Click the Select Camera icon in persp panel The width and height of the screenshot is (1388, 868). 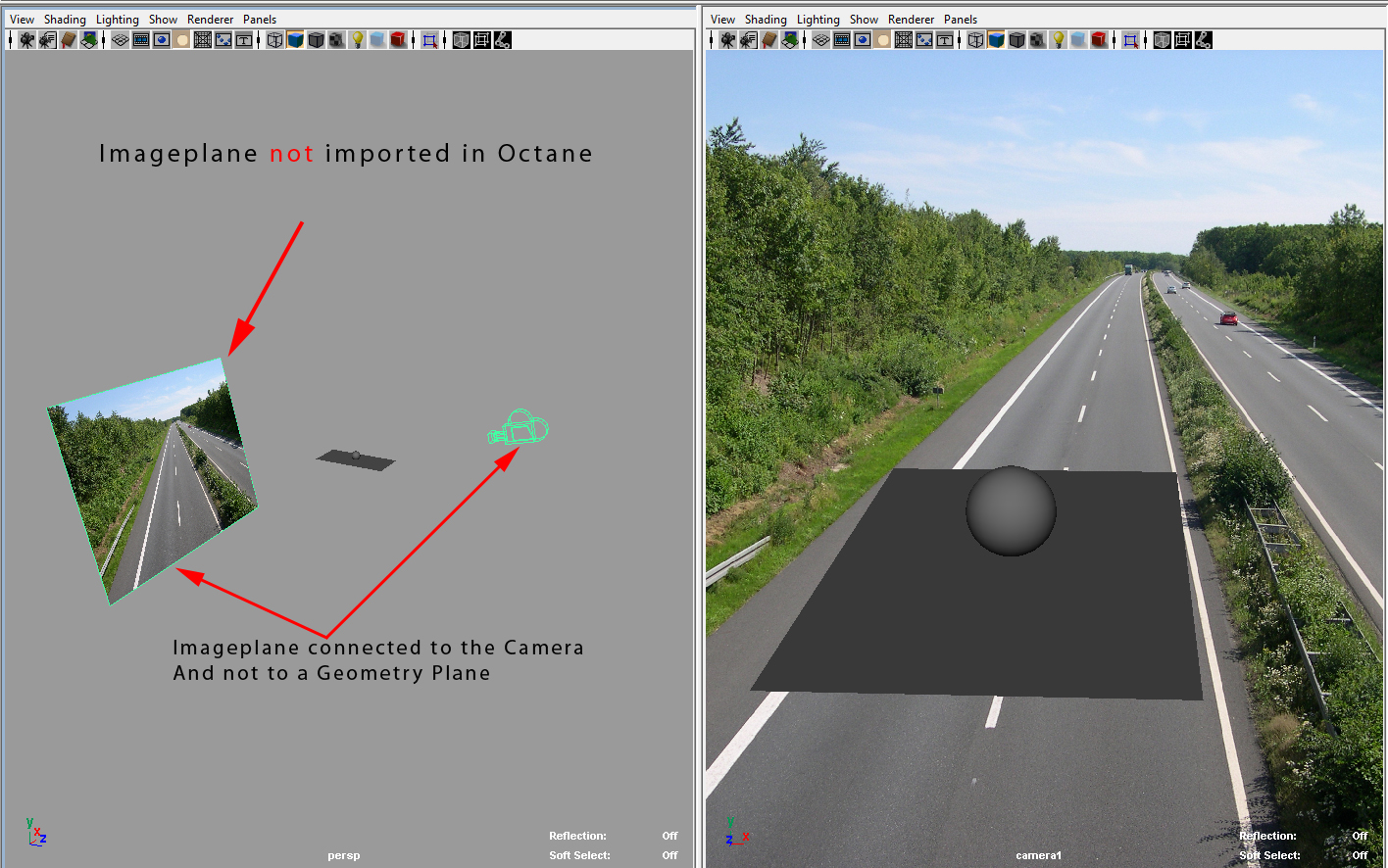[x=27, y=40]
